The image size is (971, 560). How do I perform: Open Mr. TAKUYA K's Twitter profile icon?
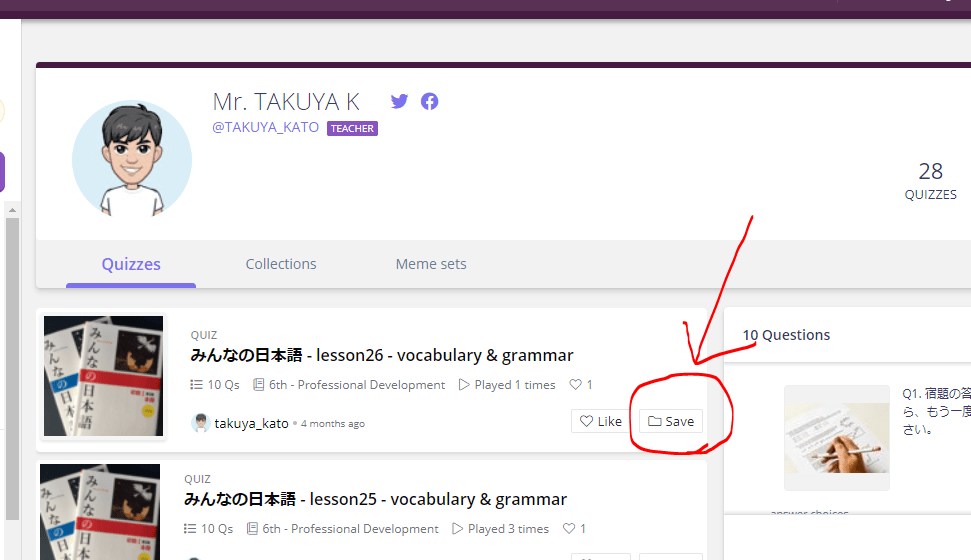(399, 101)
